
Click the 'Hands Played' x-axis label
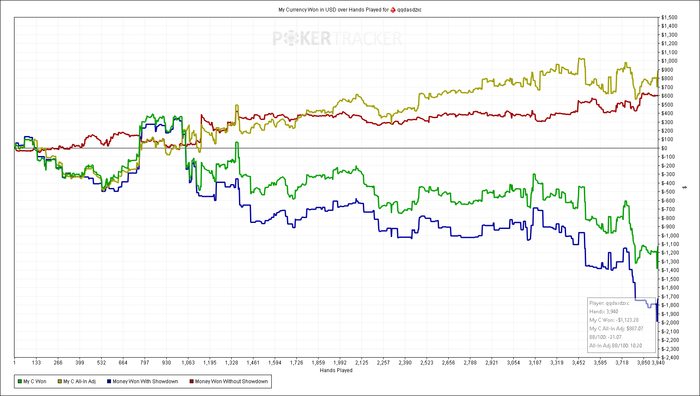pos(336,371)
